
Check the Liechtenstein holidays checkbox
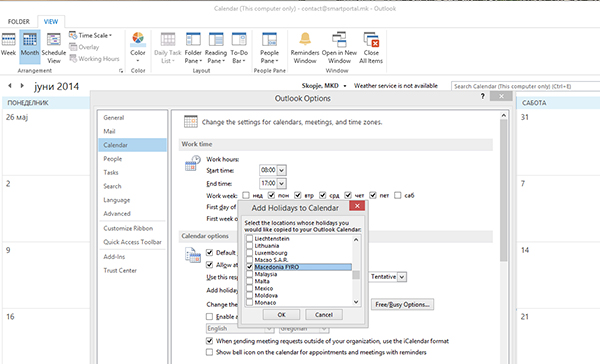[x=249, y=238]
